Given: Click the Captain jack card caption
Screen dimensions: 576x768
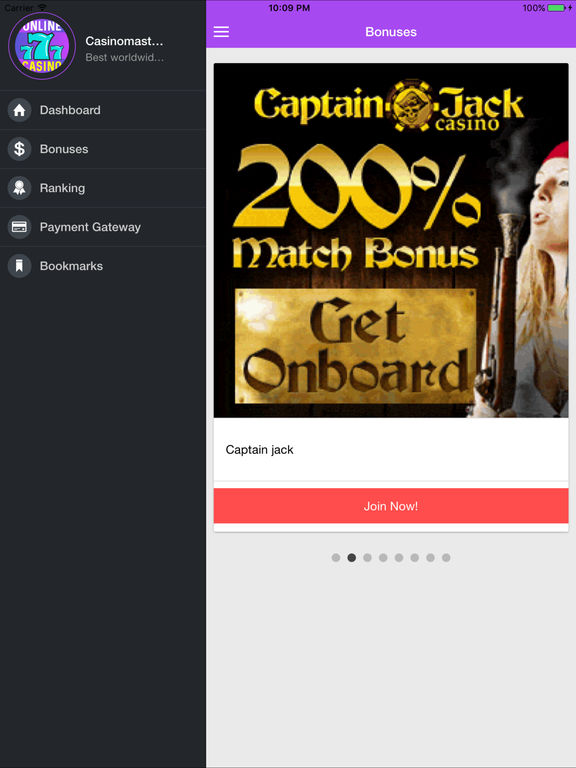Looking at the screenshot, I should (x=259, y=450).
